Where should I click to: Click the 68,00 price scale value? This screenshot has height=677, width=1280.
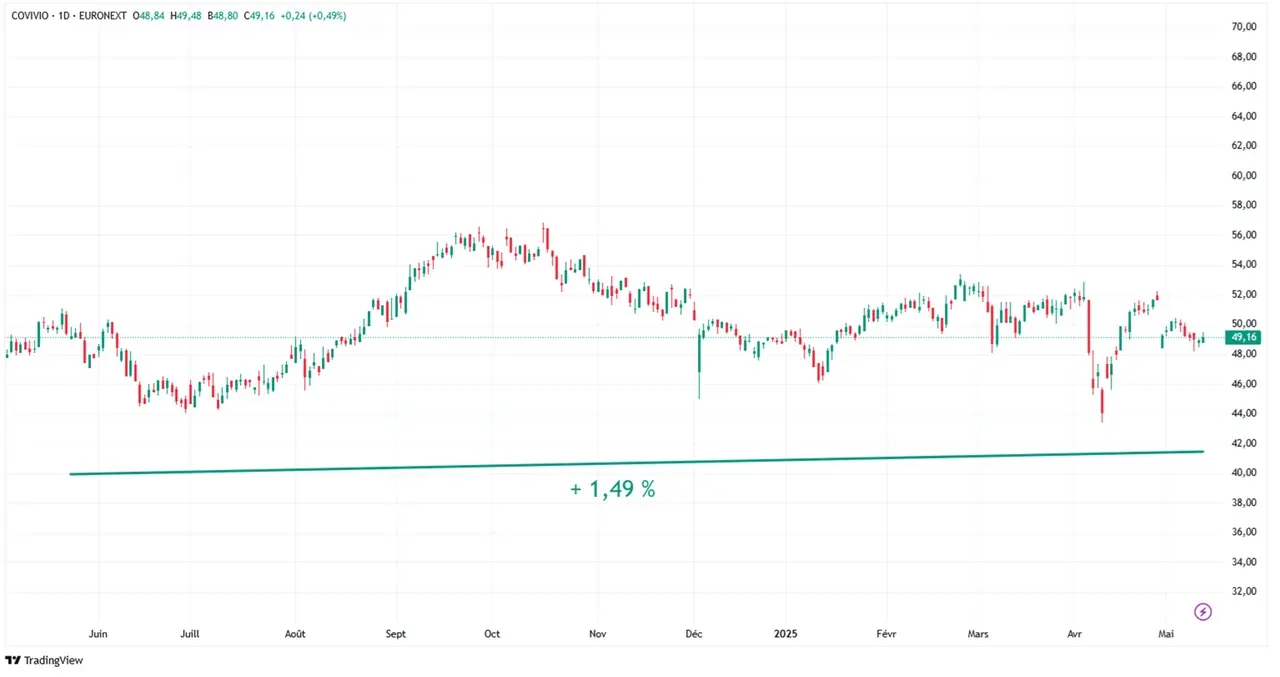point(1244,57)
